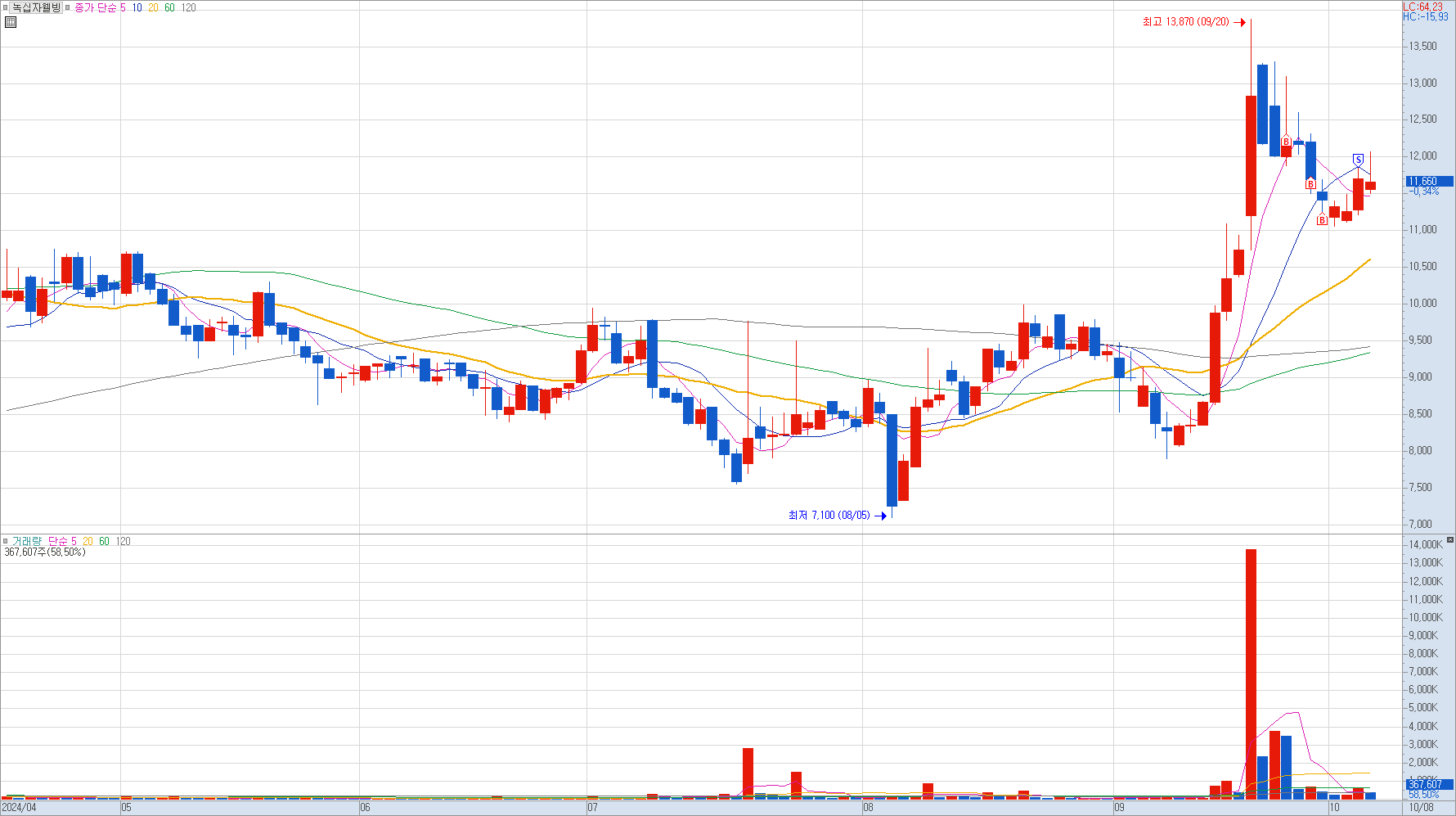This screenshot has height=816, width=1456.
Task: Click the 13,500 price axis label
Action: pos(1422,46)
